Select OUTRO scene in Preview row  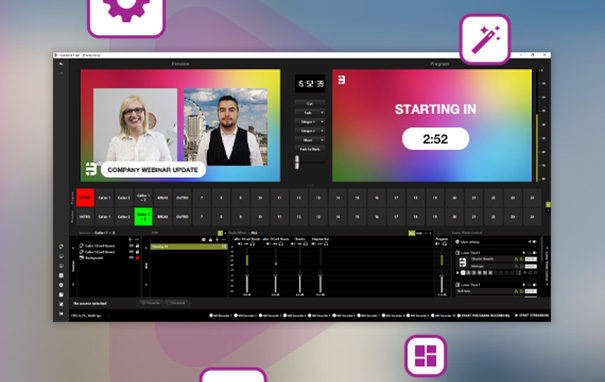pyautogui.click(x=182, y=217)
